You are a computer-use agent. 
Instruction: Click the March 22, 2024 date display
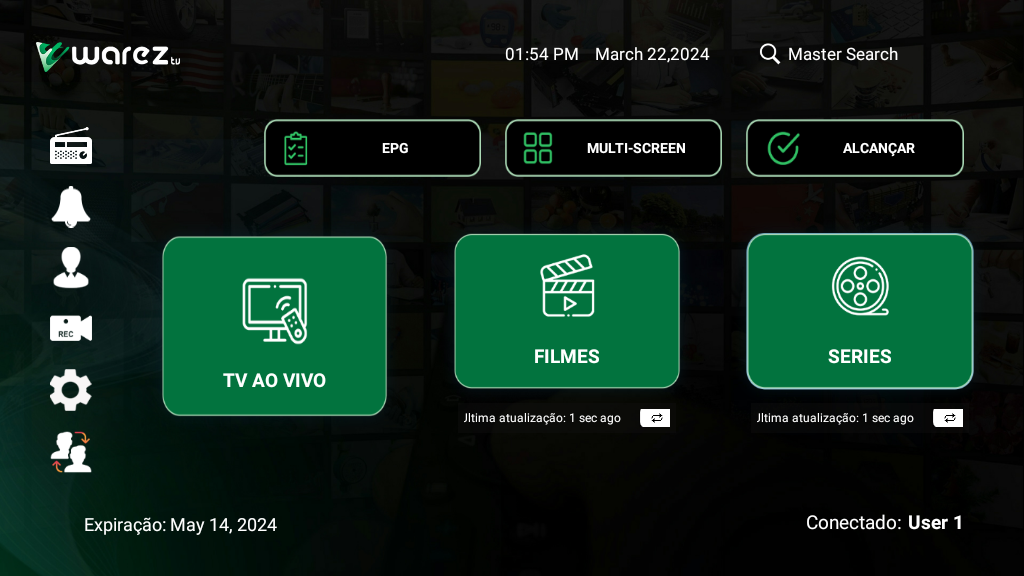pyautogui.click(x=652, y=54)
